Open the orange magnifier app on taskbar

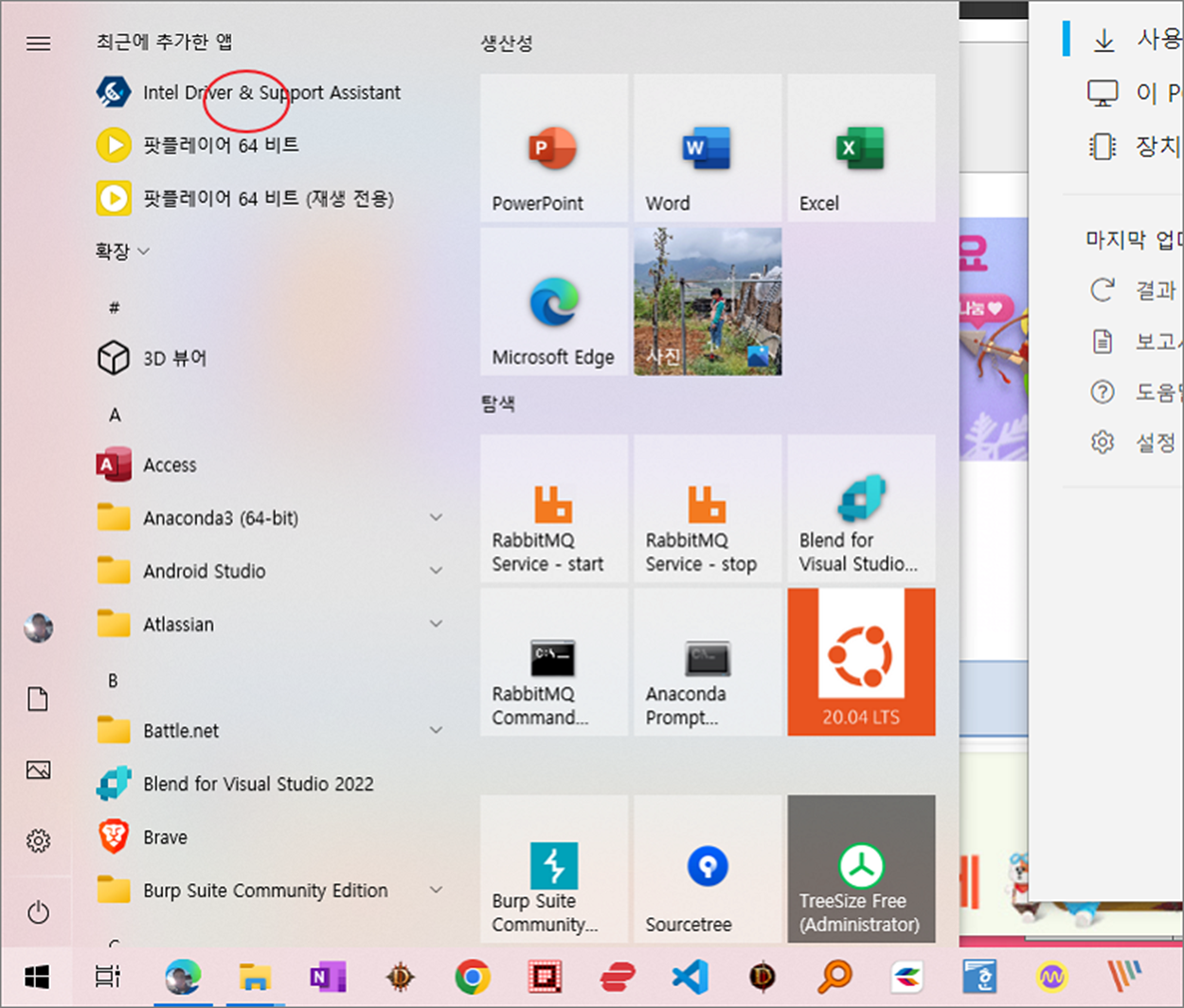pos(834,976)
